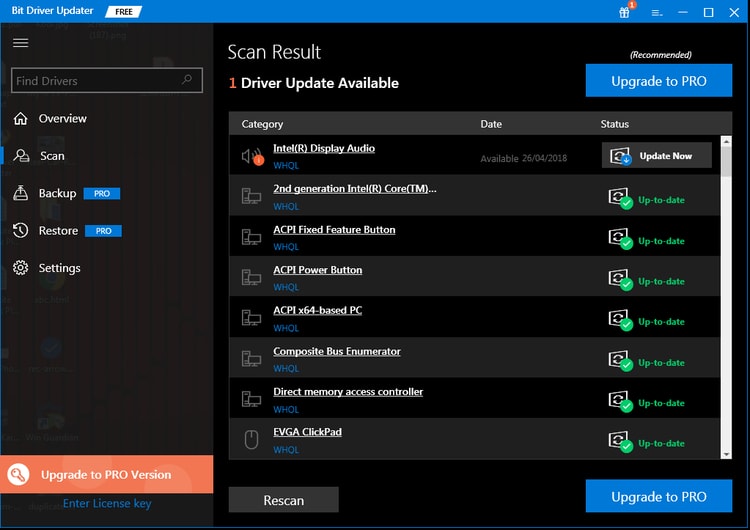This screenshot has width=750, height=530.
Task: Click WHOL label under EVGA ClickPad
Action: click(286, 450)
